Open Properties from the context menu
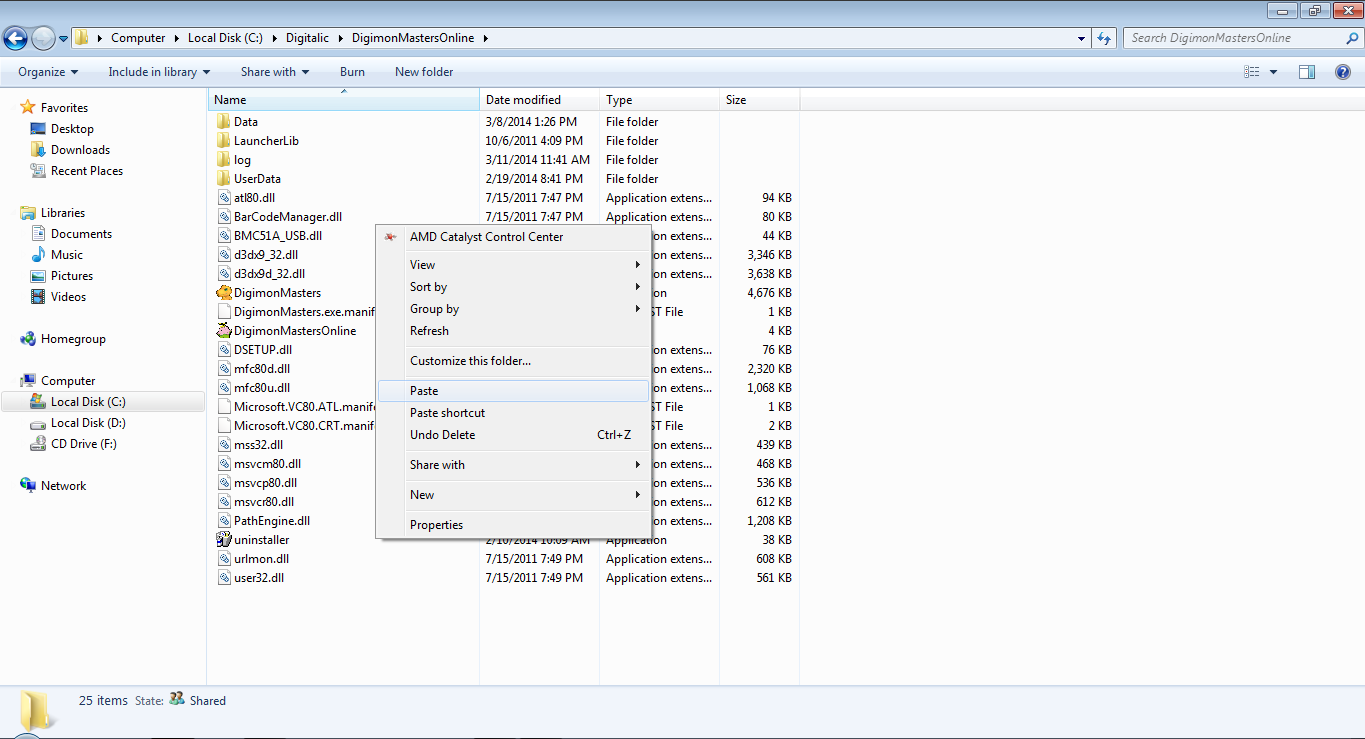The height and width of the screenshot is (739, 1365). coord(513,525)
